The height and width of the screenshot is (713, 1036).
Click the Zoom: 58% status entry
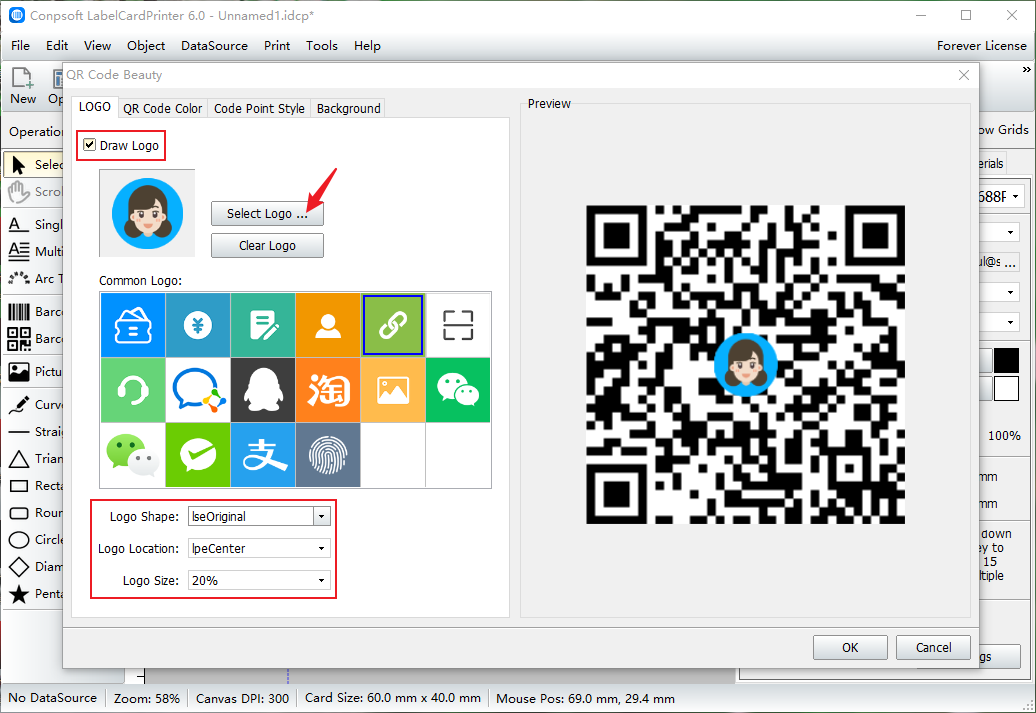pyautogui.click(x=147, y=698)
